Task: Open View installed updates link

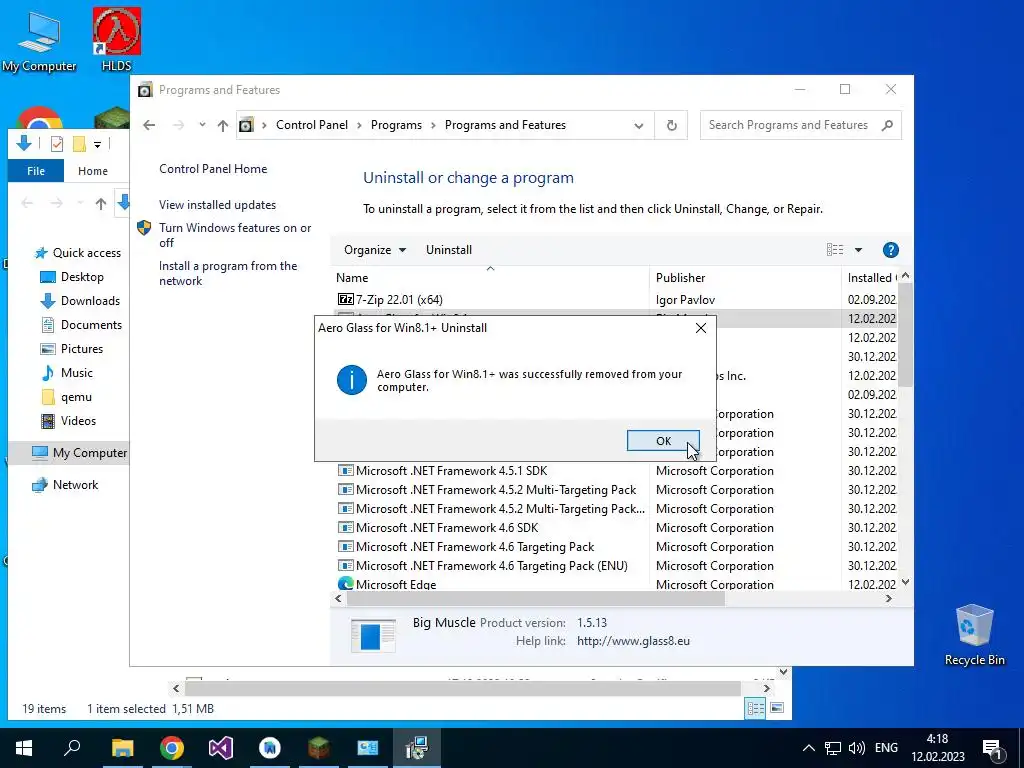Action: (x=217, y=204)
